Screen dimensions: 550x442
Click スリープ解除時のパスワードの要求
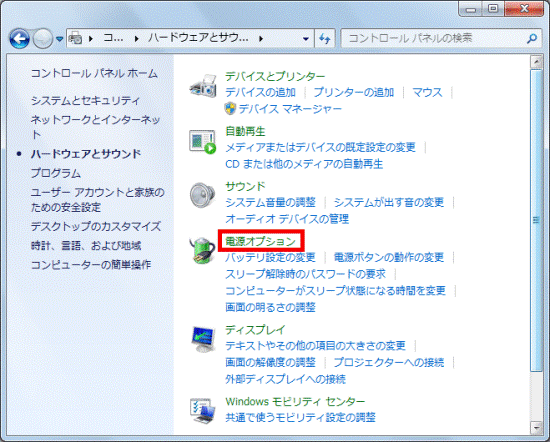(x=306, y=274)
